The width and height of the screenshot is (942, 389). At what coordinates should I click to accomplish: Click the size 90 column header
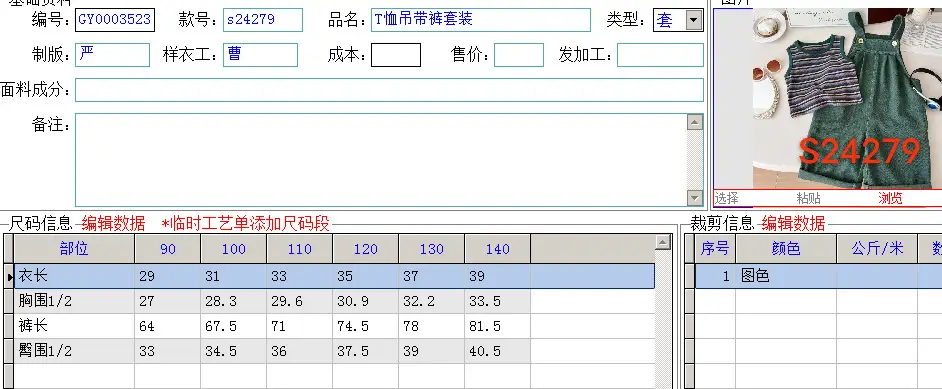[168, 249]
